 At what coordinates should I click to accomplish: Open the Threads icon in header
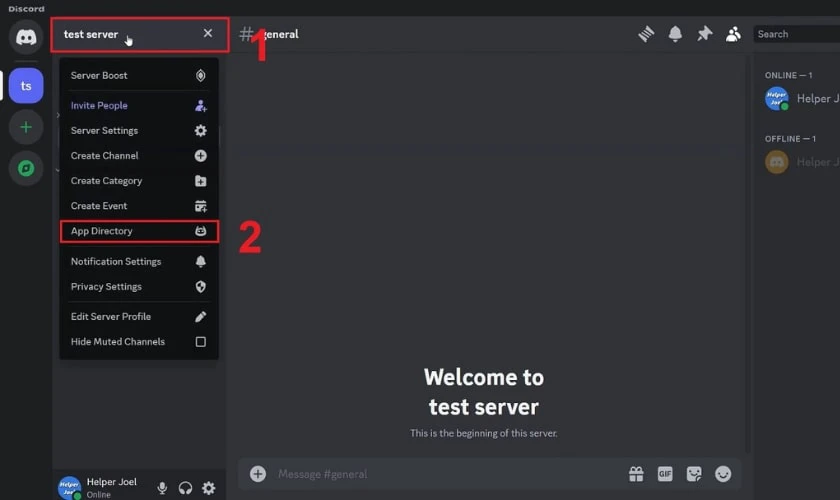(x=646, y=34)
